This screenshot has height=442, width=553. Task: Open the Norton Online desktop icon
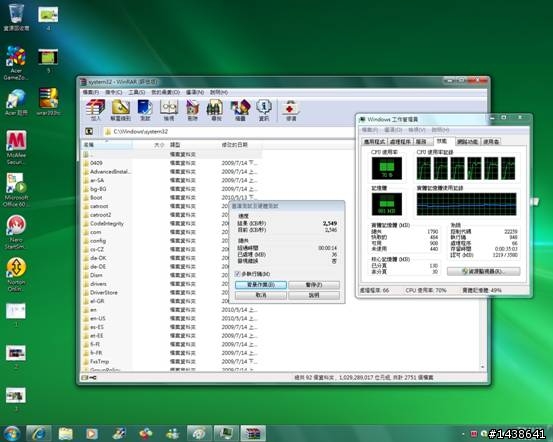(x=16, y=274)
